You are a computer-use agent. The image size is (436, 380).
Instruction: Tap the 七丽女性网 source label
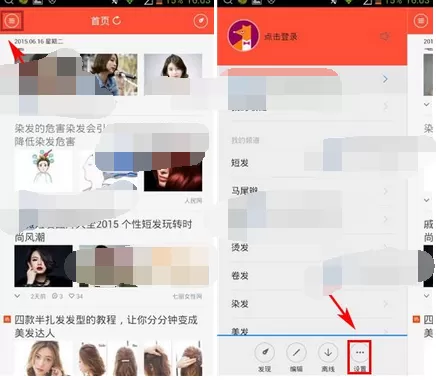[187, 296]
